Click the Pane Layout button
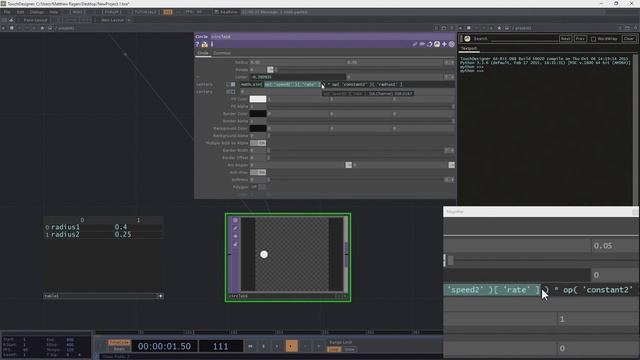The height and width of the screenshot is (360, 640). pos(35,20)
